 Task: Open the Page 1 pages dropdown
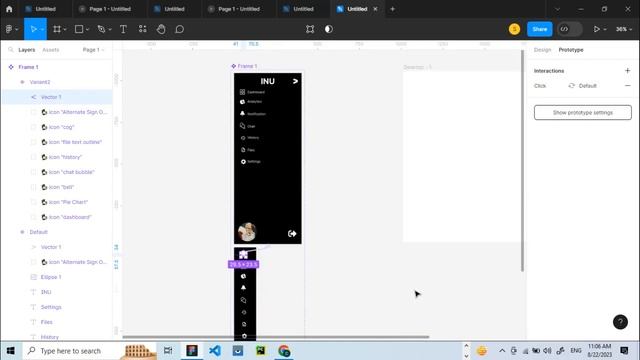(93, 50)
